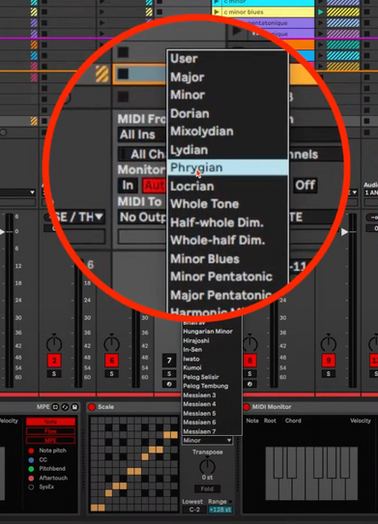This screenshot has height=524, width=378.
Task: Choose Locrian scale
Action: [228, 186]
